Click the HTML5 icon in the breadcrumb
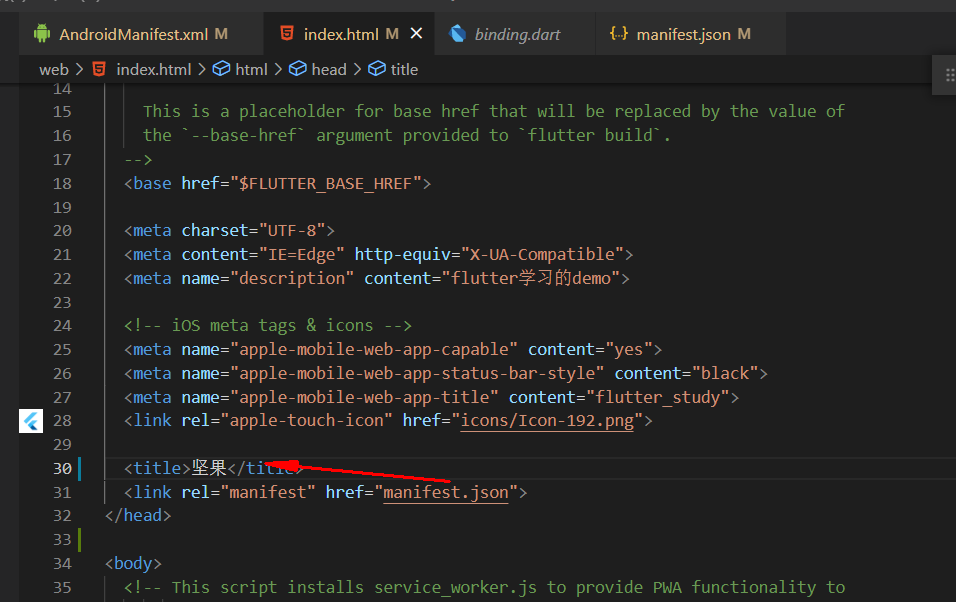 pyautogui.click(x=99, y=69)
